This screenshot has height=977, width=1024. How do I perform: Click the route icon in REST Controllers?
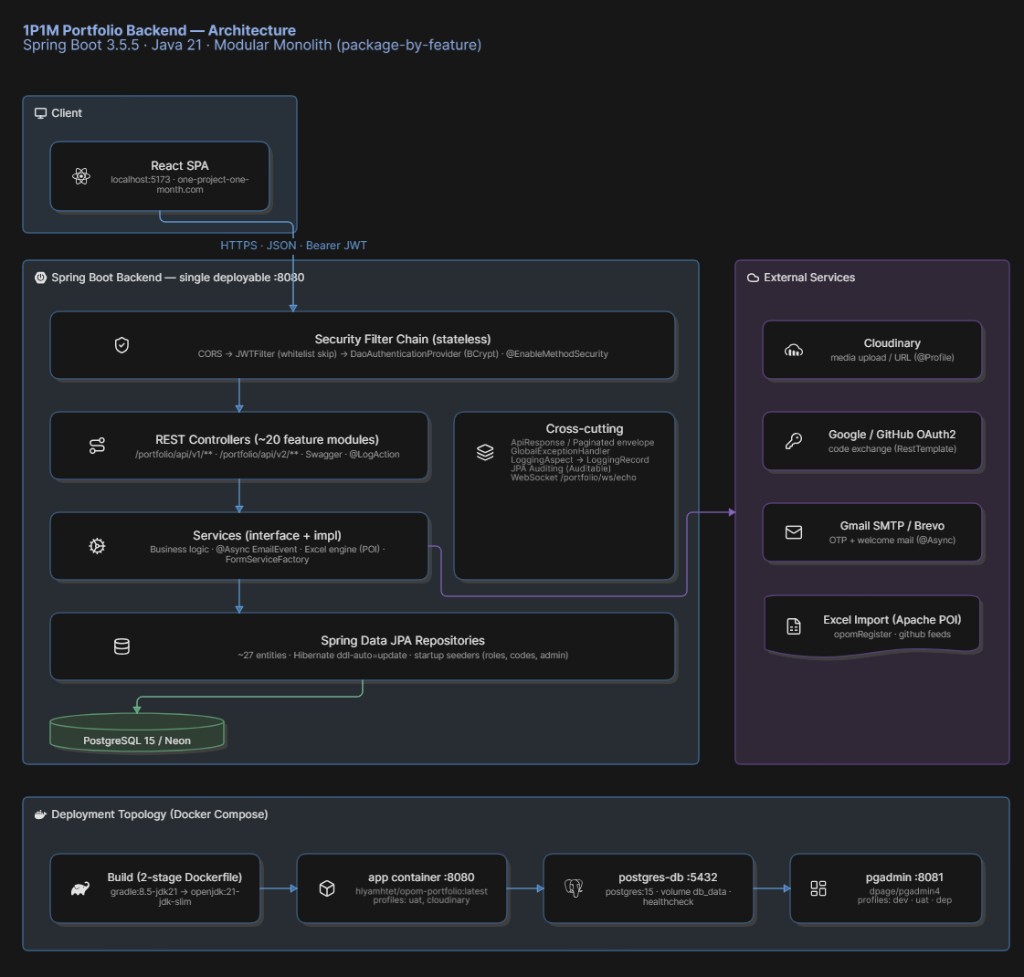[97, 445]
